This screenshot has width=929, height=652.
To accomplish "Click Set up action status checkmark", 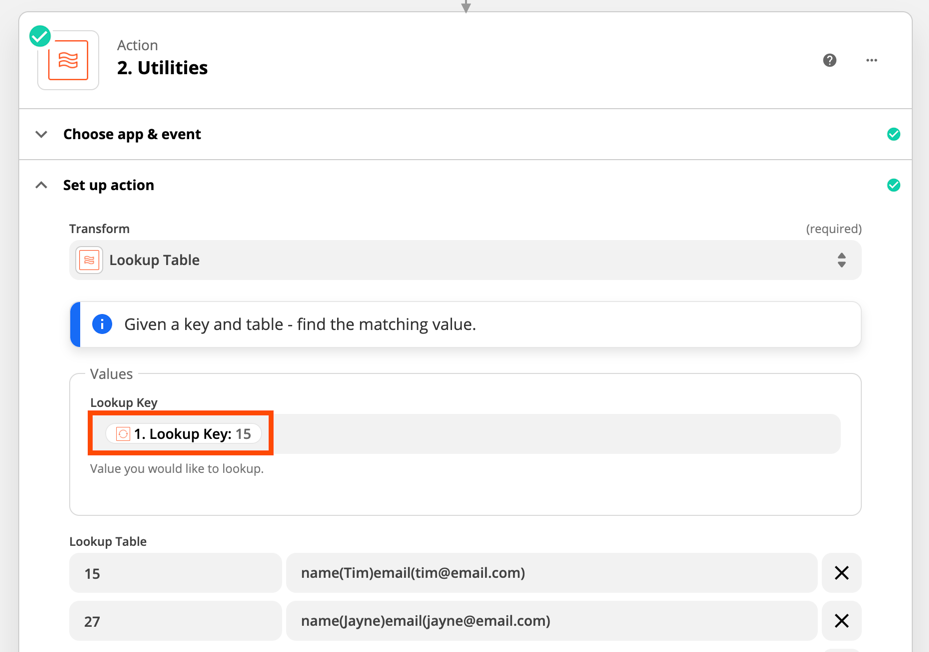I will [x=893, y=186].
